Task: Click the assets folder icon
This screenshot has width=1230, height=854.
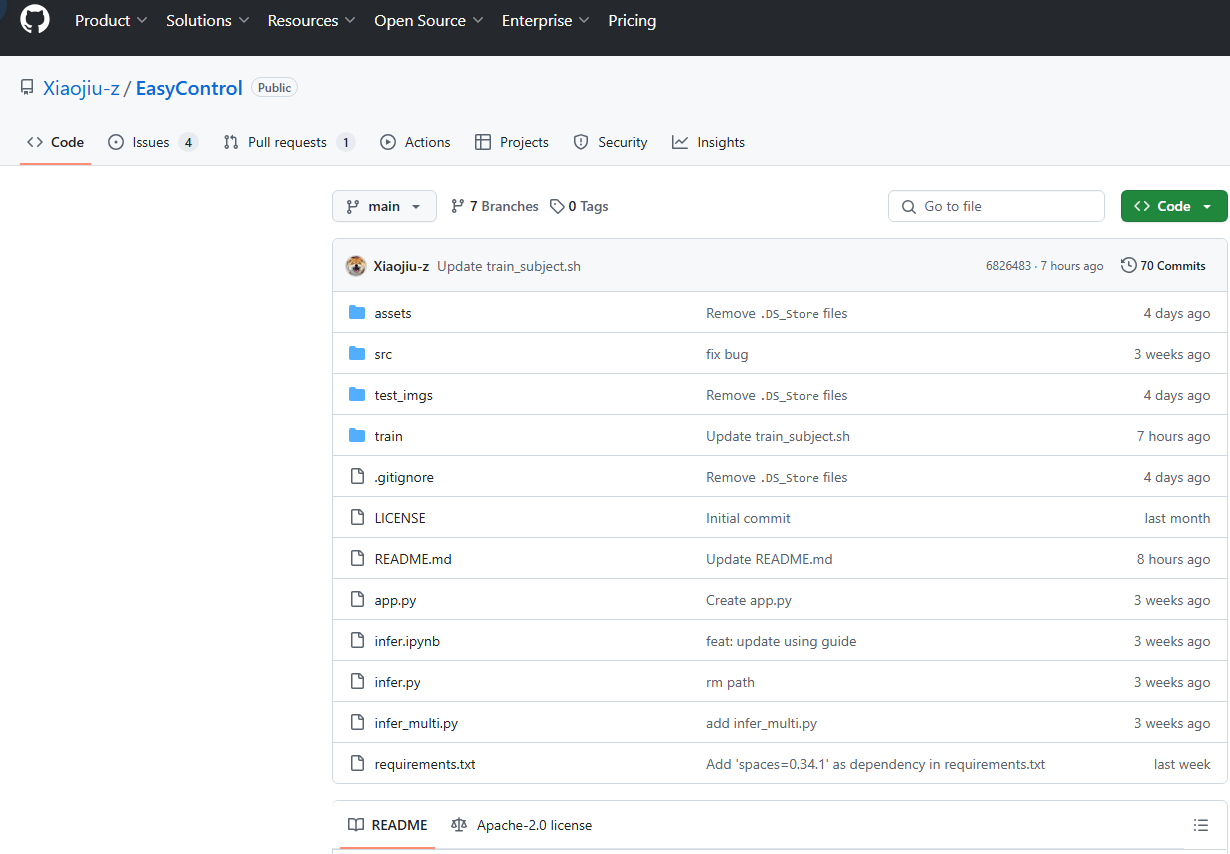Action: click(x=357, y=313)
